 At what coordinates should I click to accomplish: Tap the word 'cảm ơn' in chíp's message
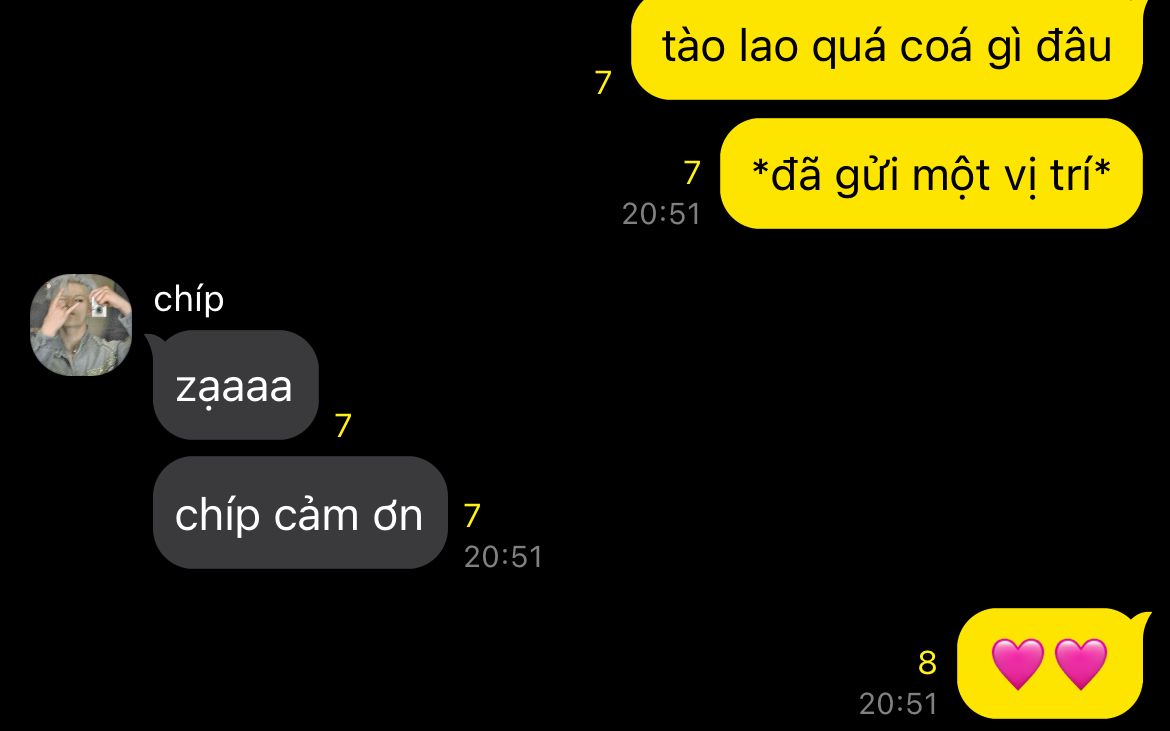coord(348,515)
